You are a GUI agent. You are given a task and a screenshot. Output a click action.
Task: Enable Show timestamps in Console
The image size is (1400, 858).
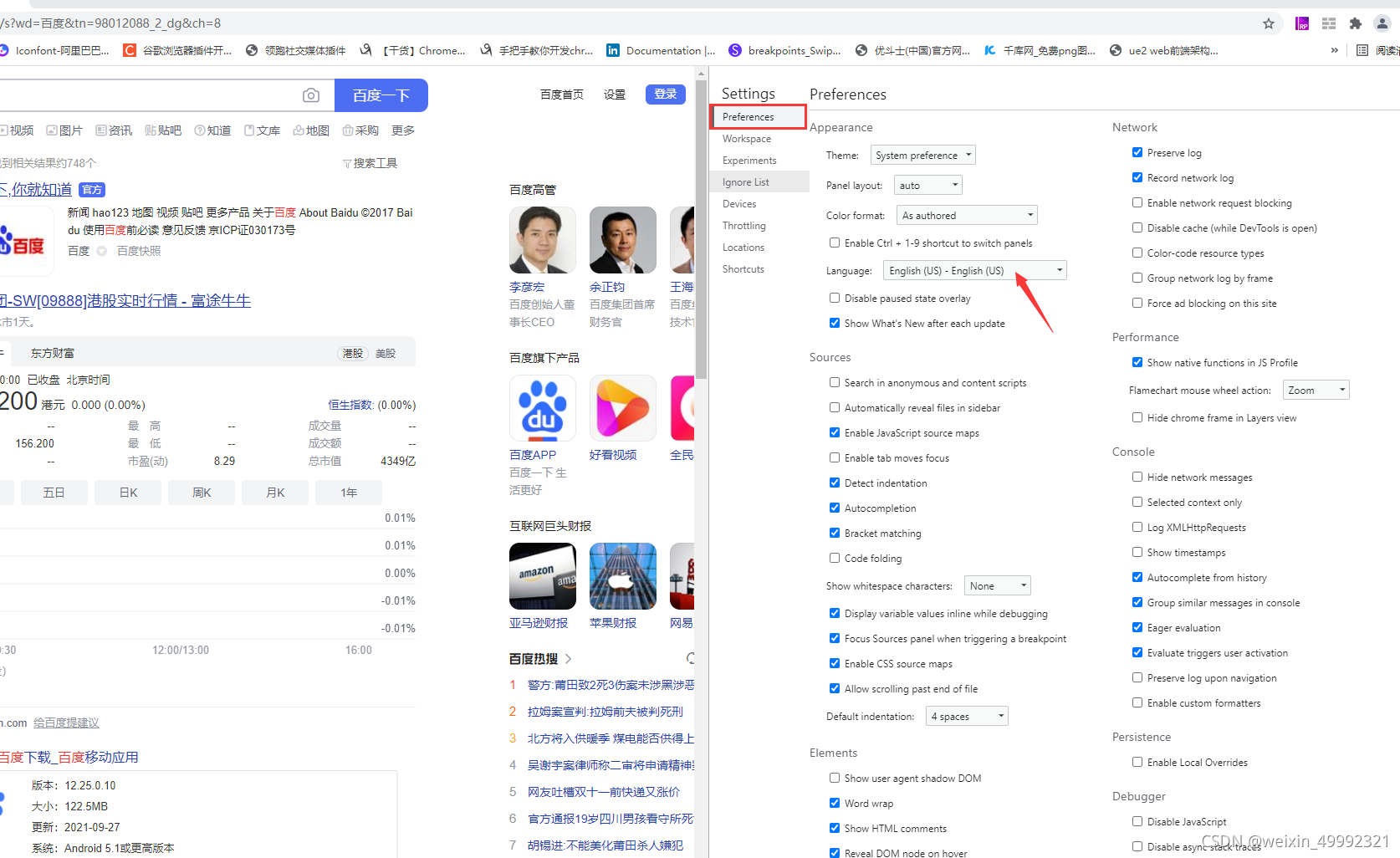1137,552
